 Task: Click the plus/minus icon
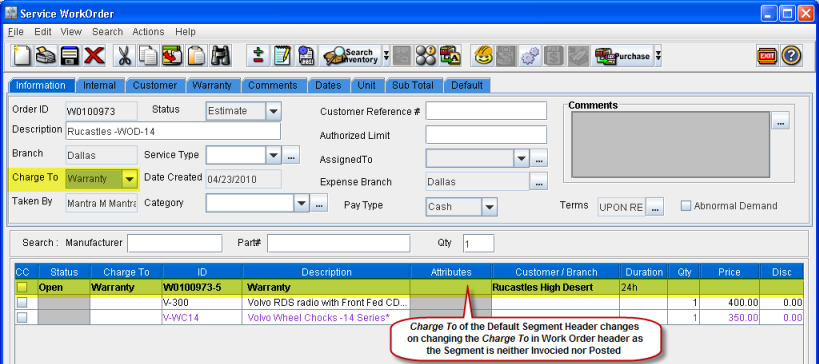click(x=258, y=55)
